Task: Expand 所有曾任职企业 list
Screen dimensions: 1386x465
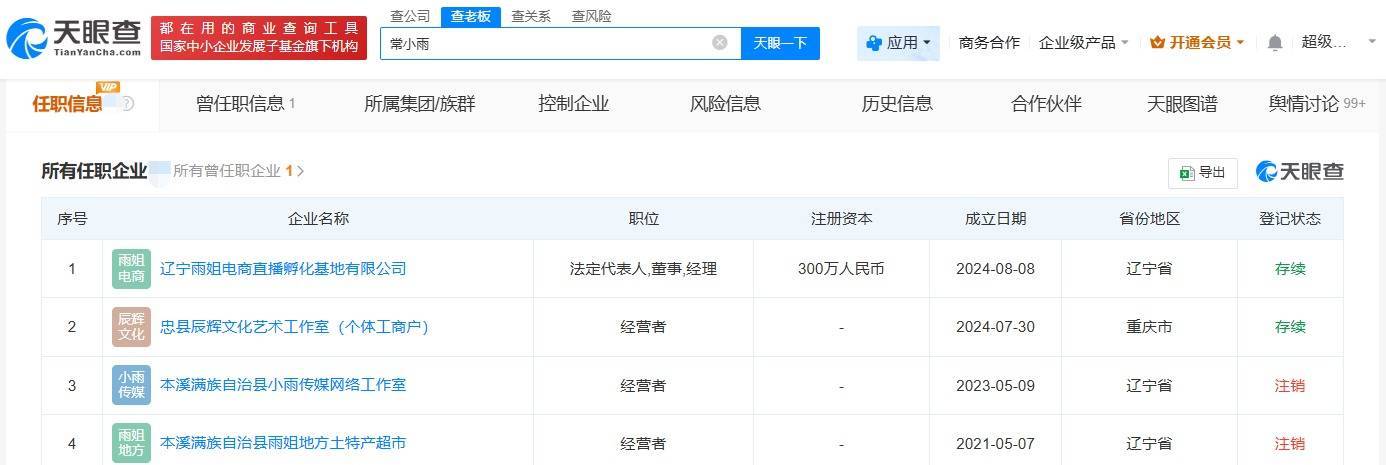Action: [x=239, y=171]
